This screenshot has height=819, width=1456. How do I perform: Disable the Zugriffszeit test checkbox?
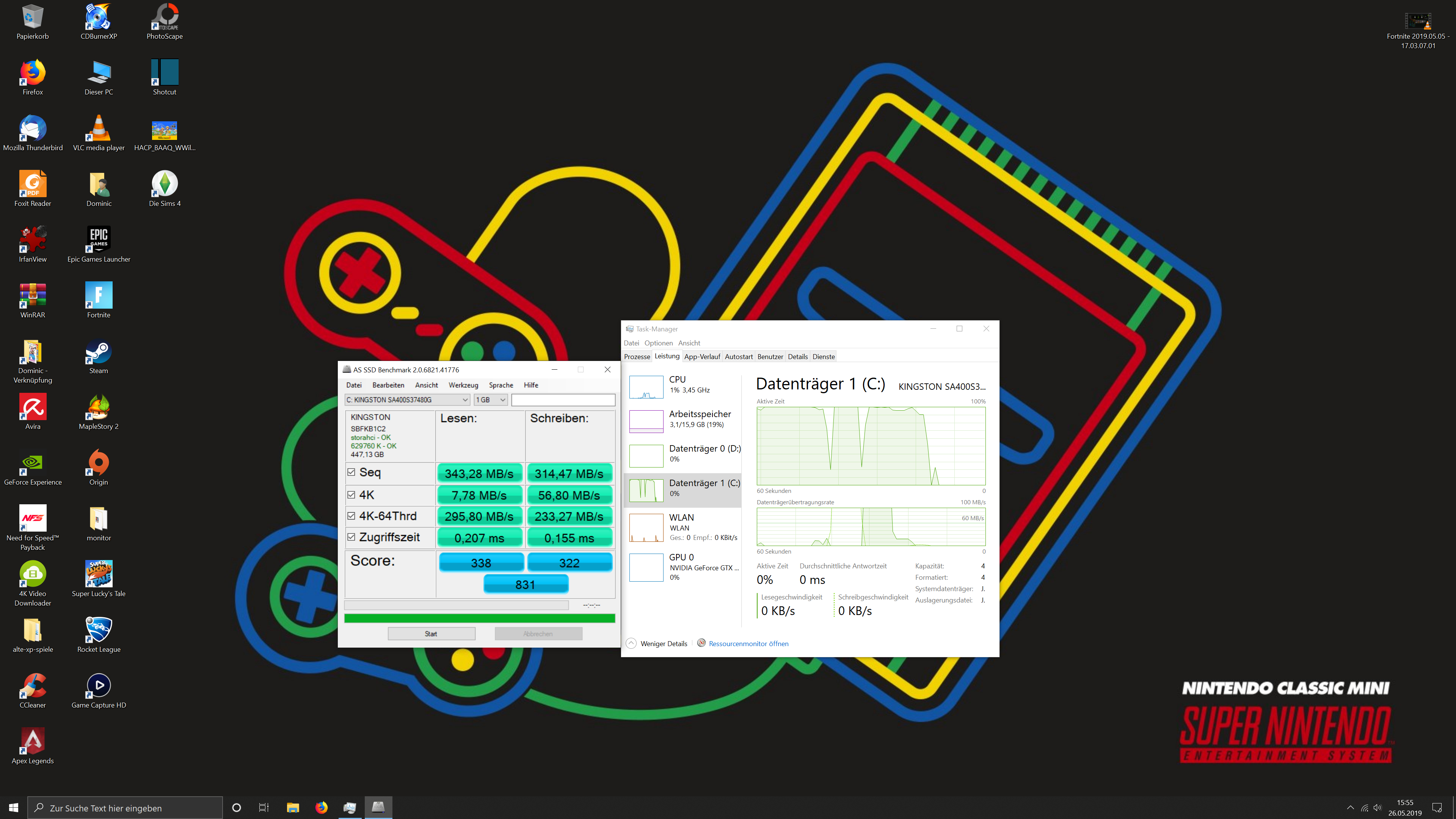[351, 538]
